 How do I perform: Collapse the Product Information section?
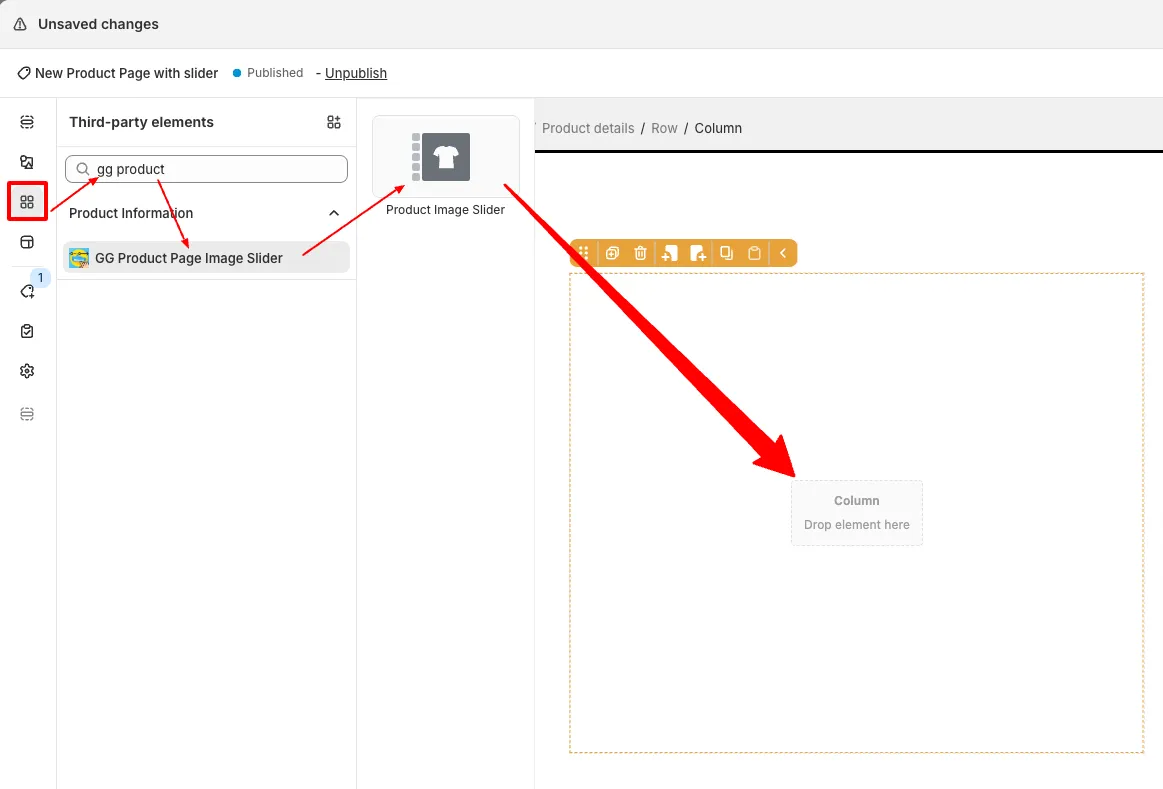click(333, 212)
